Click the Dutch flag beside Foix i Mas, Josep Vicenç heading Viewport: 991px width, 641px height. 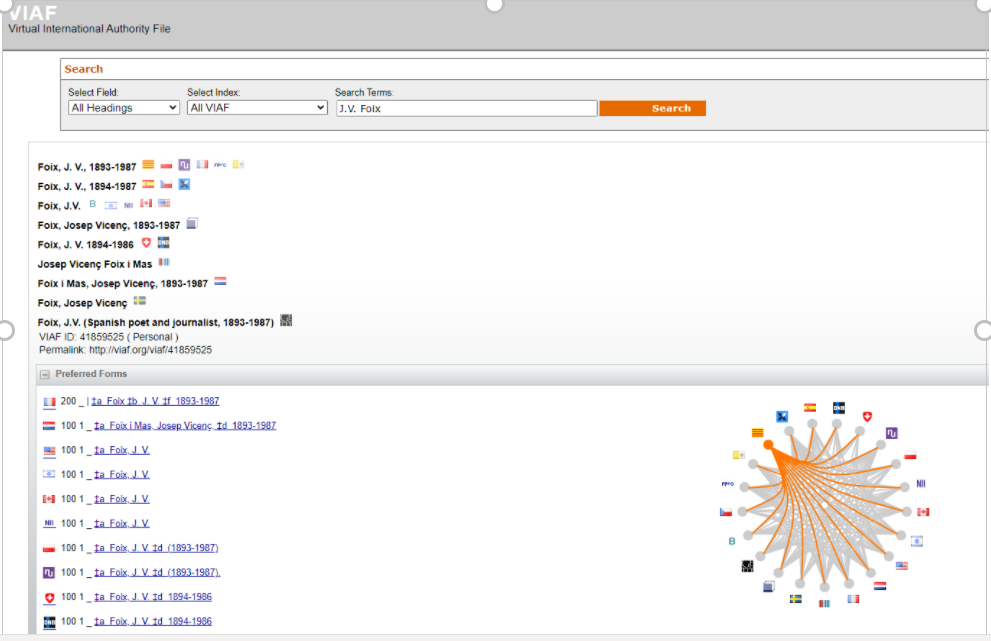tap(220, 281)
